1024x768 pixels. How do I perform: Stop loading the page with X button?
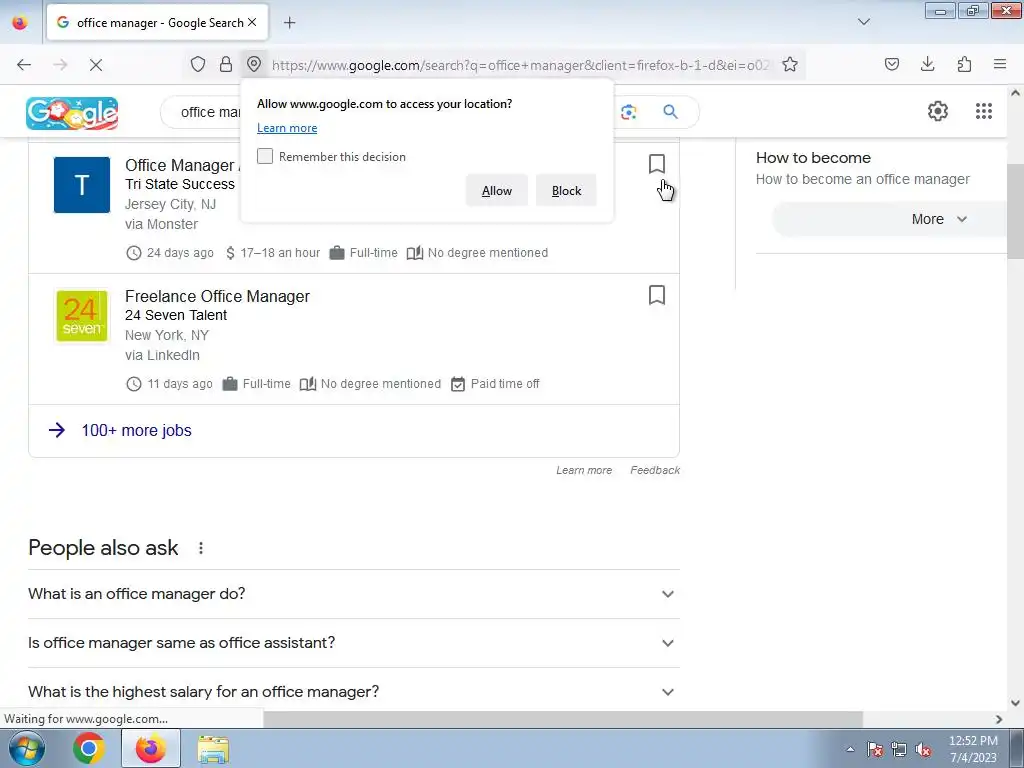pyautogui.click(x=95, y=65)
